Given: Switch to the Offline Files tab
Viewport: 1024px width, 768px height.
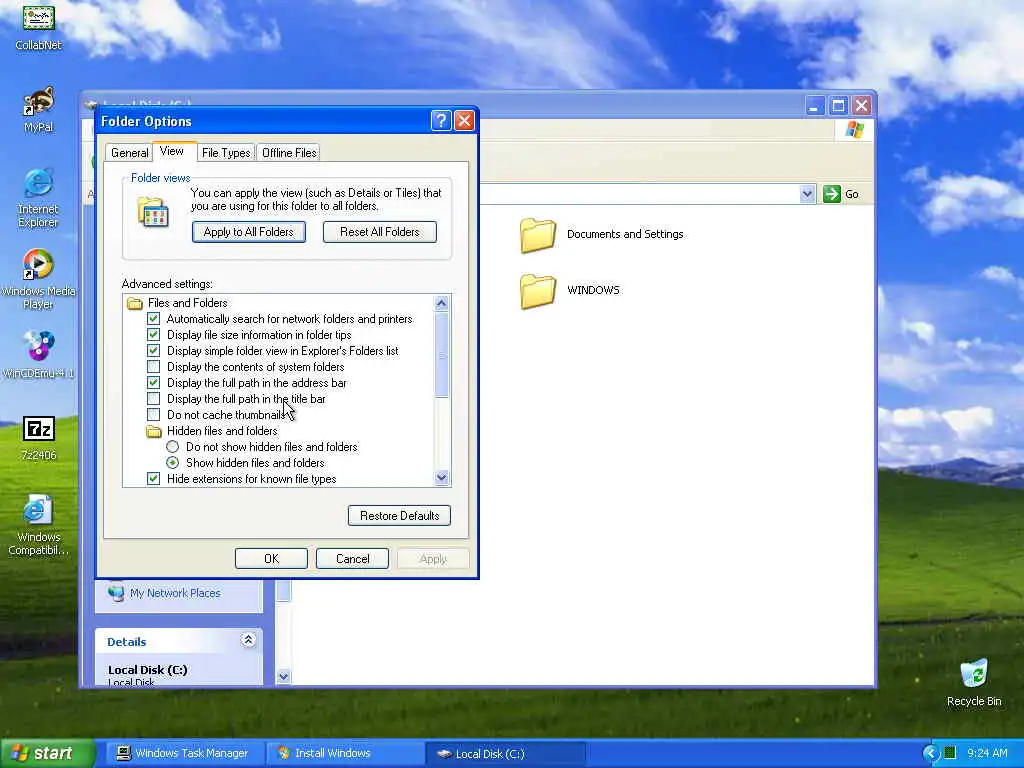Looking at the screenshot, I should point(289,153).
